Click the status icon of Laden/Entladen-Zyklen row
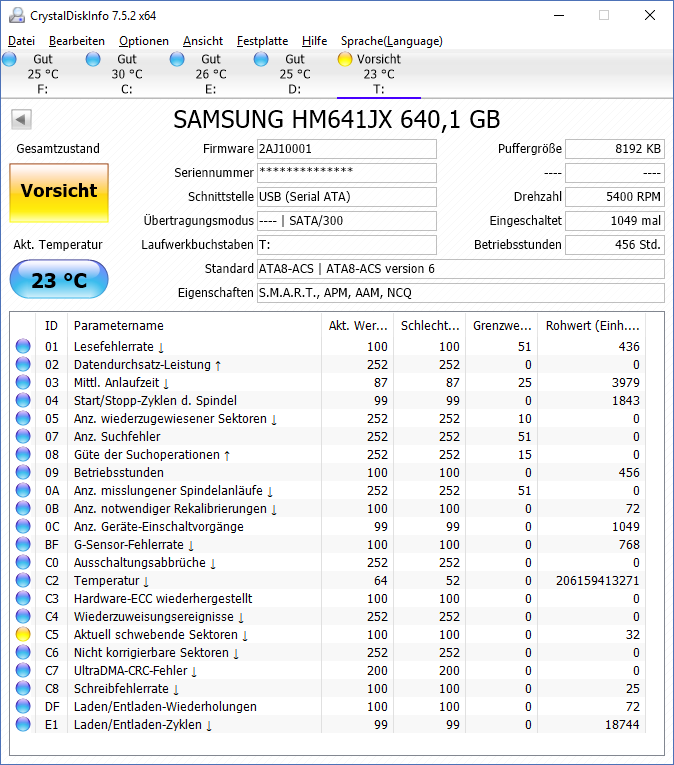This screenshot has height=765, width=674. 23,725
